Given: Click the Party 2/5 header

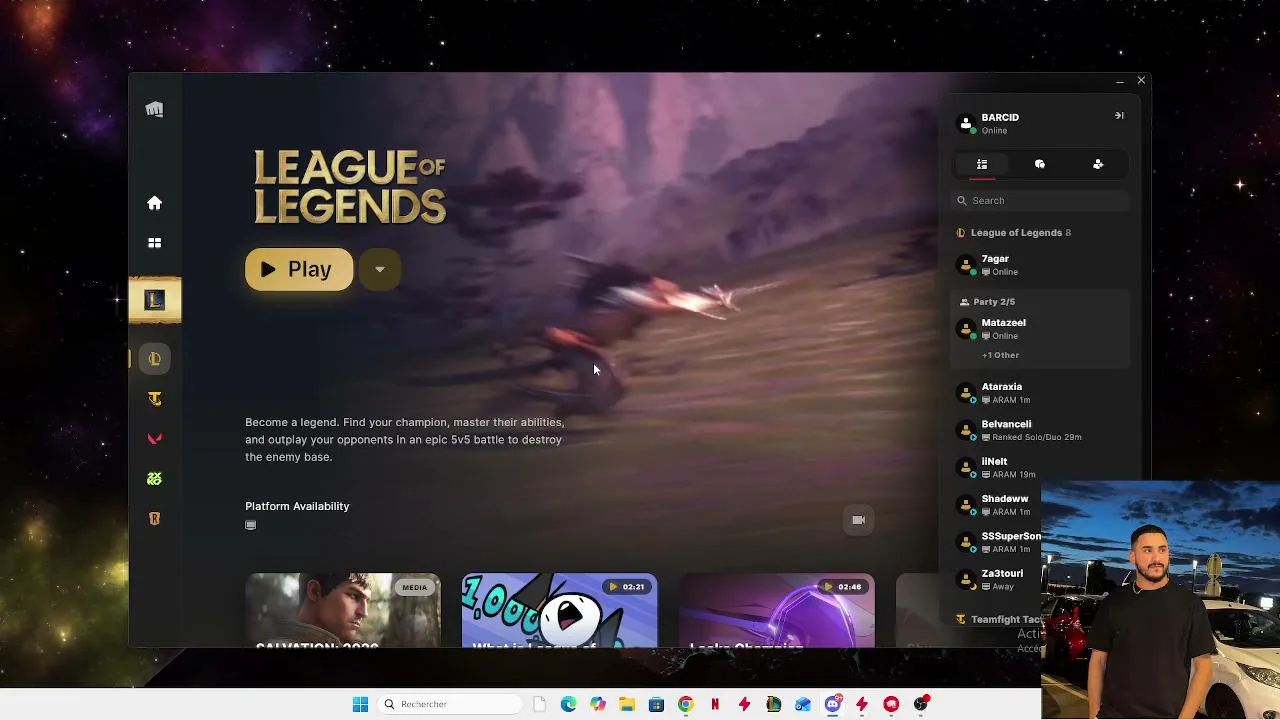Looking at the screenshot, I should [988, 302].
